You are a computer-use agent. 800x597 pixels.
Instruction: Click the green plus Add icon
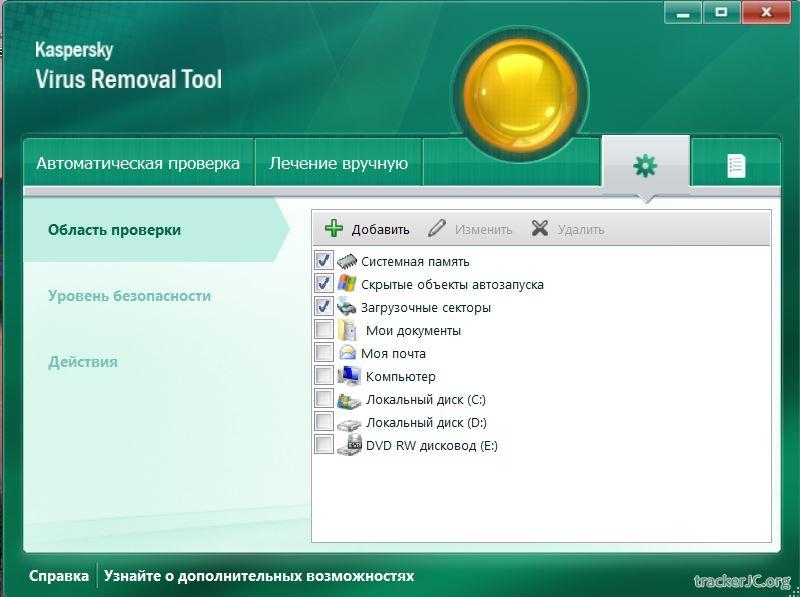(x=335, y=229)
